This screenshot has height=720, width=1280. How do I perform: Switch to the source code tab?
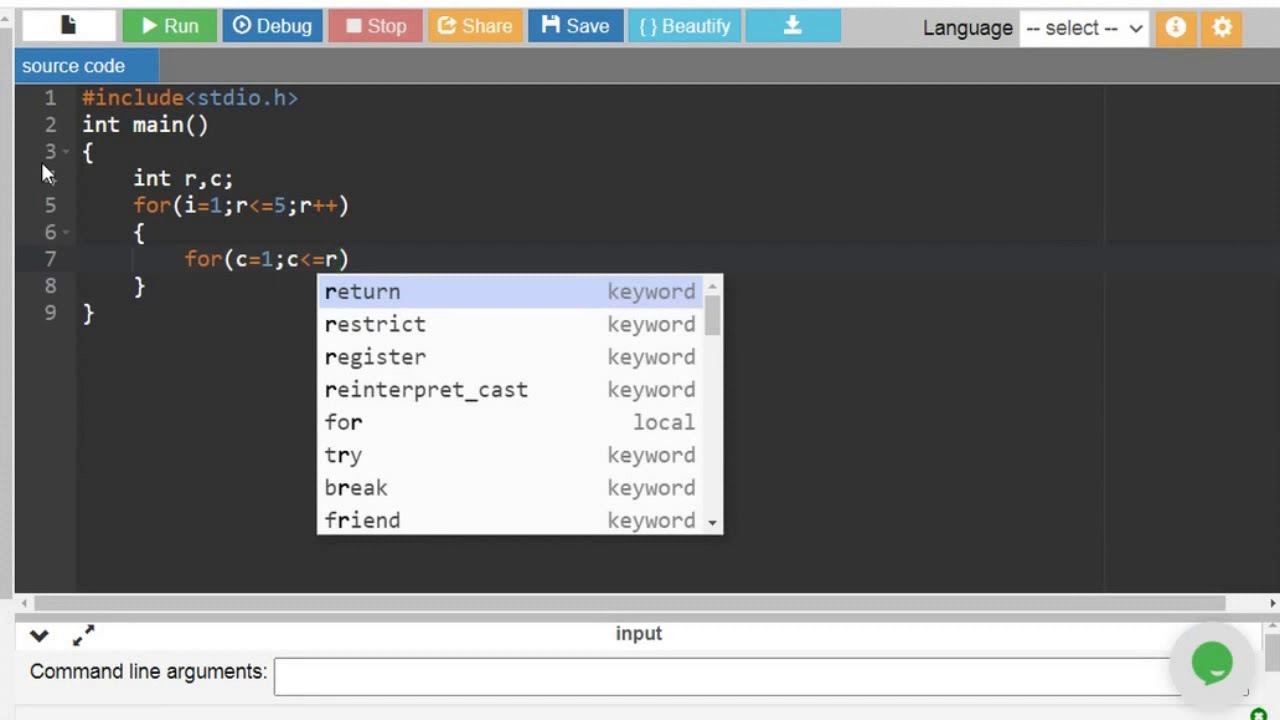(x=86, y=66)
